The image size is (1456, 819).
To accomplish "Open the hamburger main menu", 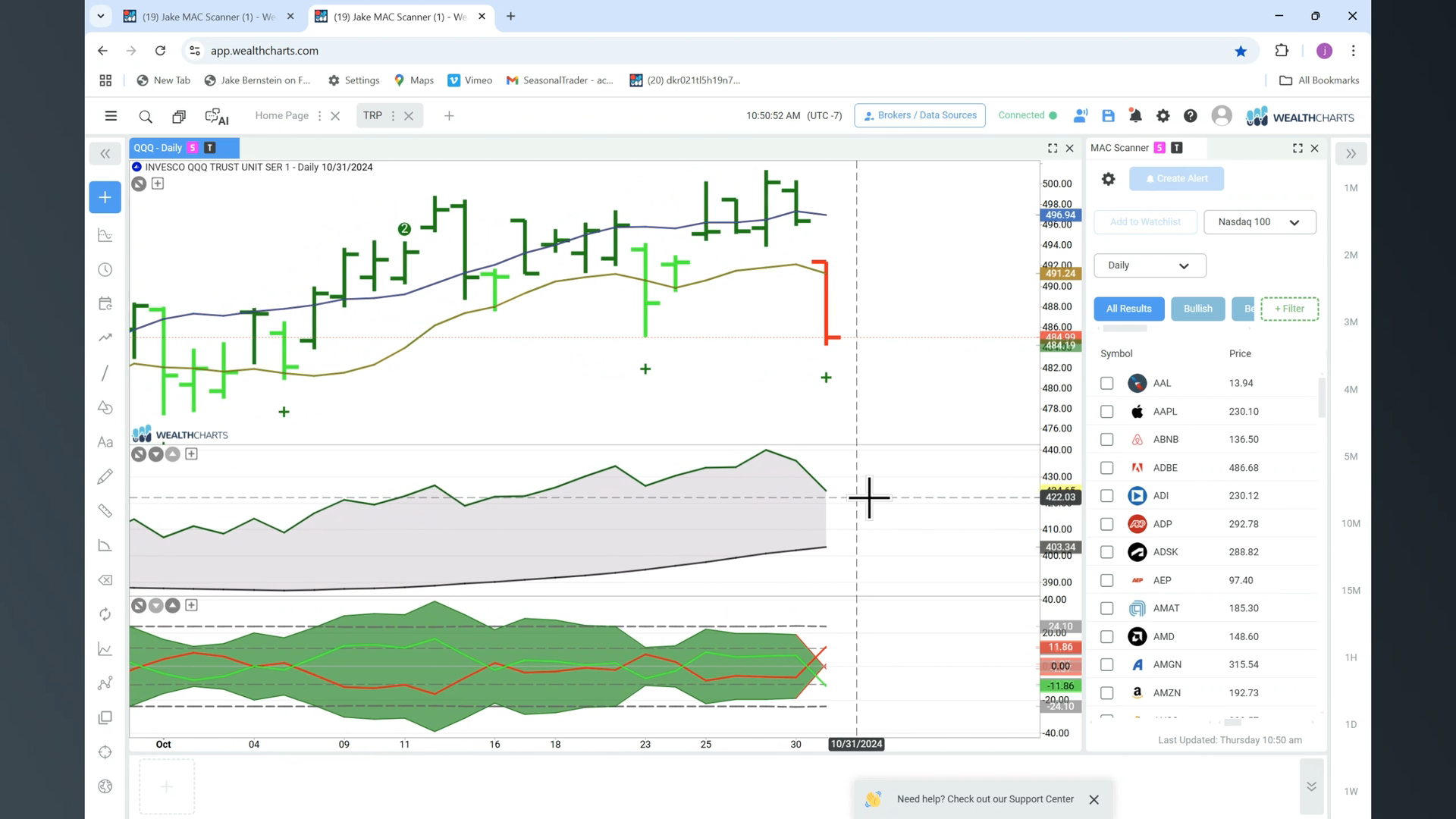I will (111, 116).
